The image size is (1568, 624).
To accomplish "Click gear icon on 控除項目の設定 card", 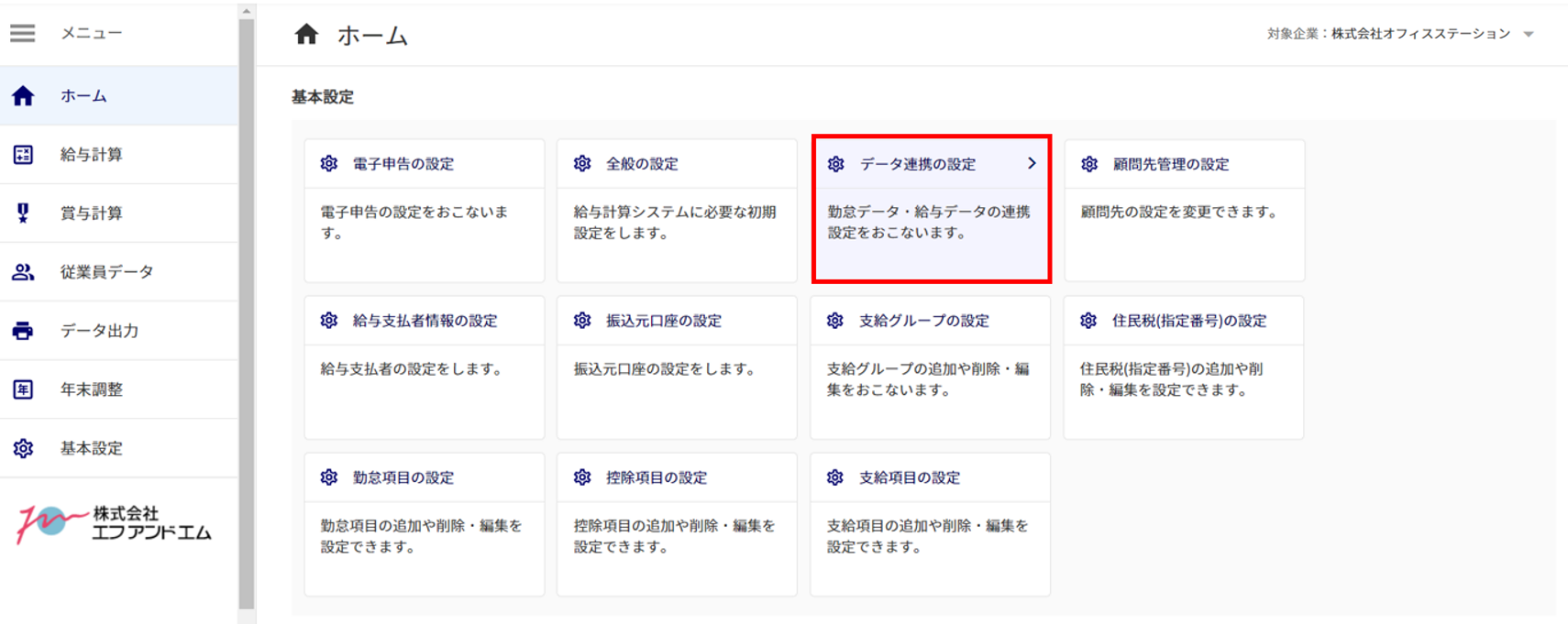I will coord(582,477).
